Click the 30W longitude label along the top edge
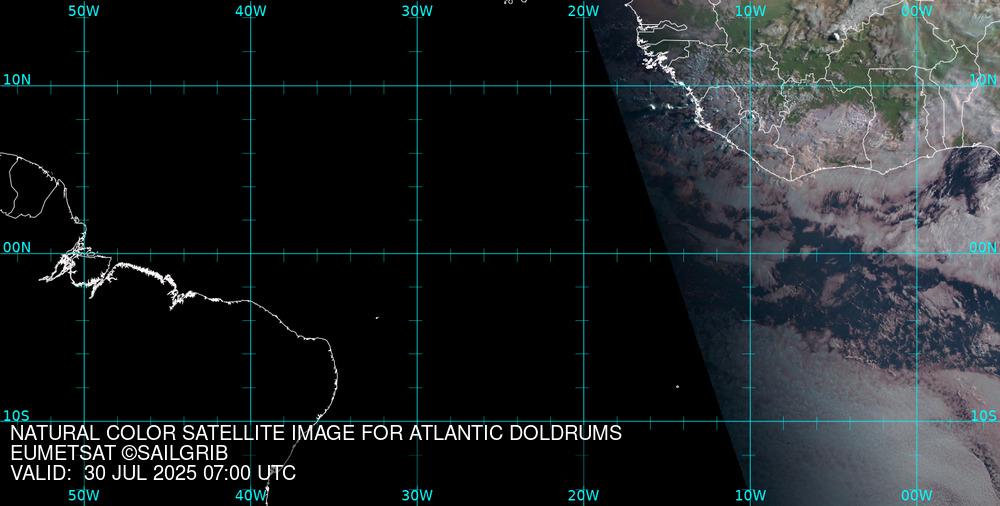This screenshot has width=1000, height=506. coord(418,11)
